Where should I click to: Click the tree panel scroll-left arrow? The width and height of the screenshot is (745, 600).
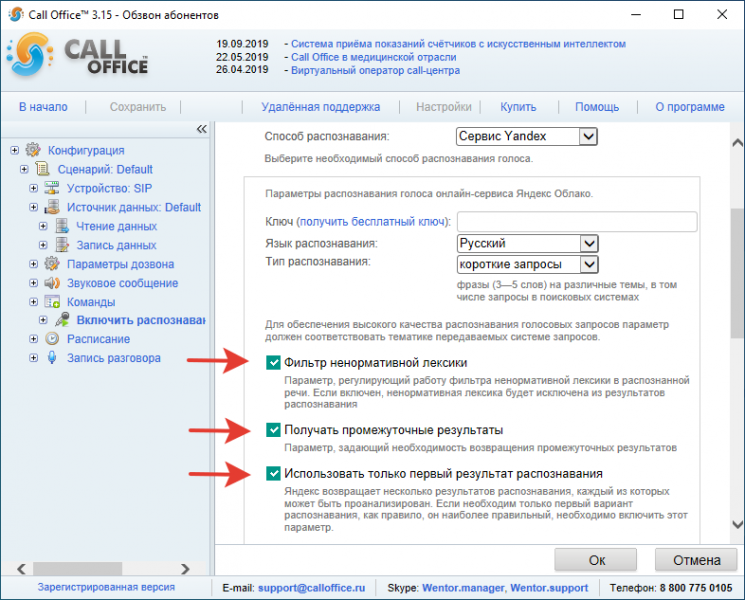tap(21, 569)
